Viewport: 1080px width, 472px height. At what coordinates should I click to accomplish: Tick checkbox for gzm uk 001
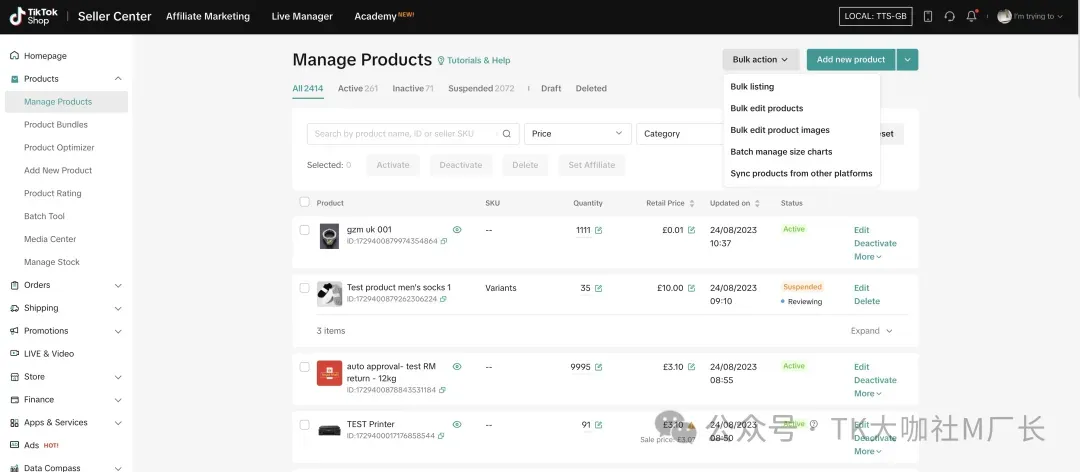click(304, 230)
